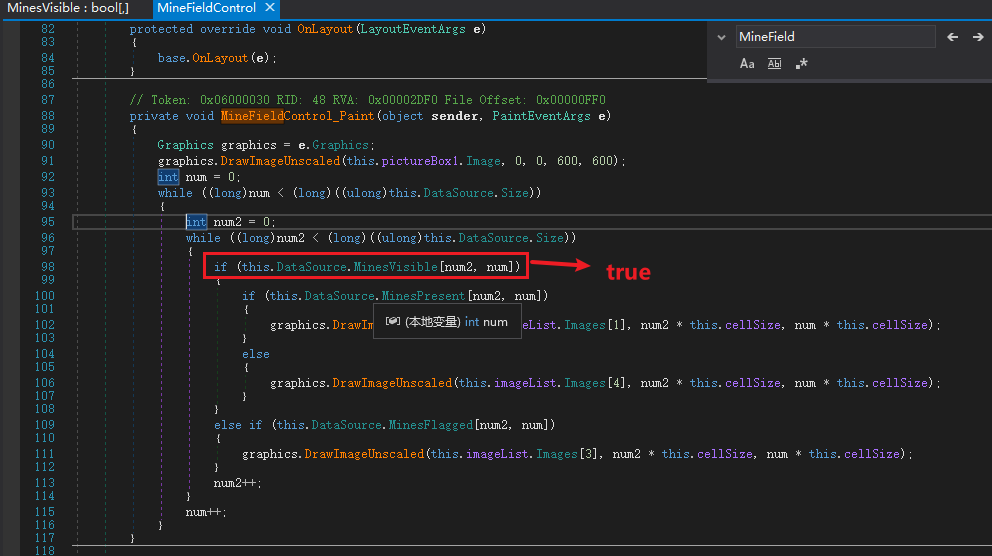Click the MineField search input box
This screenshot has width=992, height=556.
click(x=834, y=37)
